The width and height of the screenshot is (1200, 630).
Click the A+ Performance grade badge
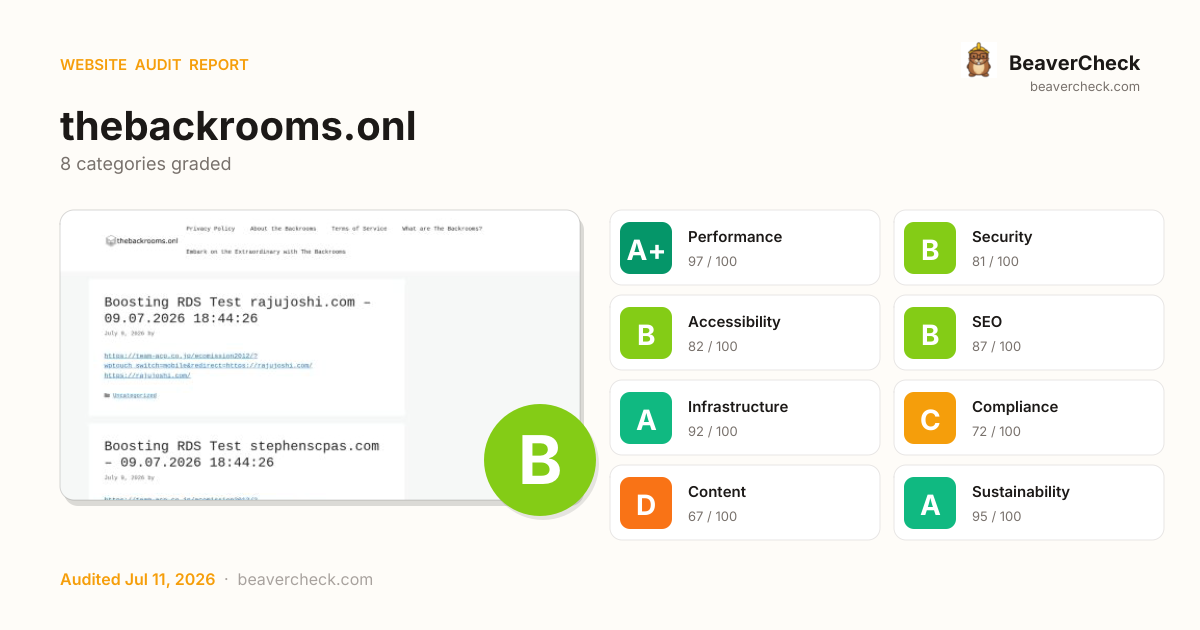(x=646, y=248)
